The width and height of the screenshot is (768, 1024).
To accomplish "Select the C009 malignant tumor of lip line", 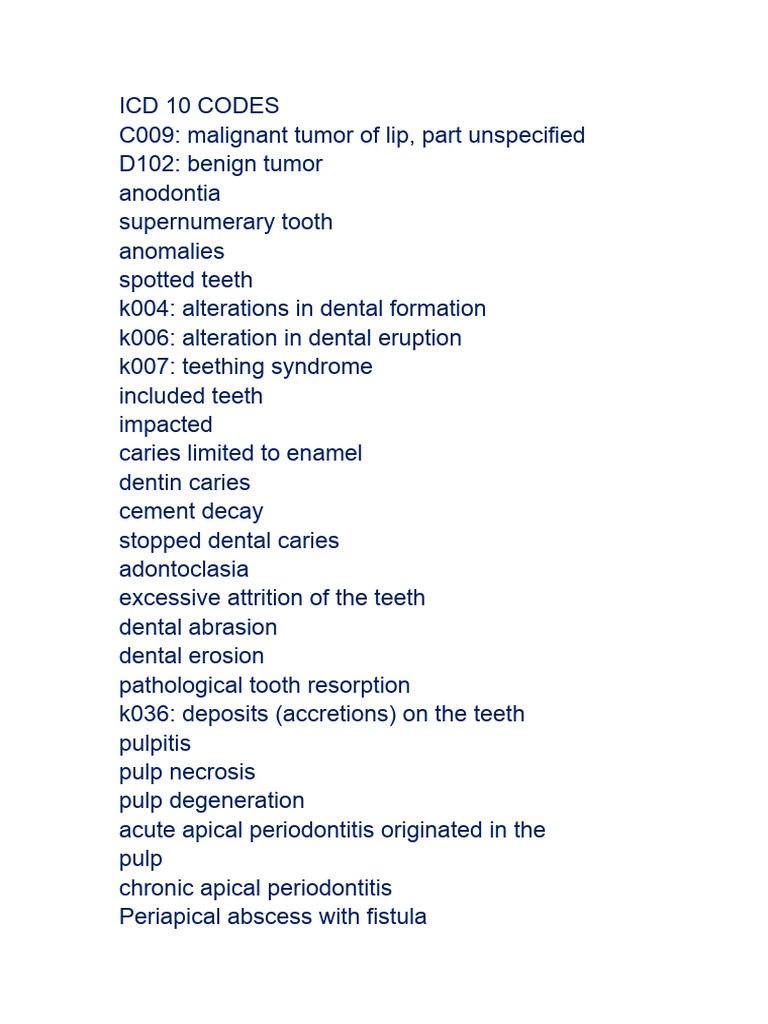I will tap(352, 135).
